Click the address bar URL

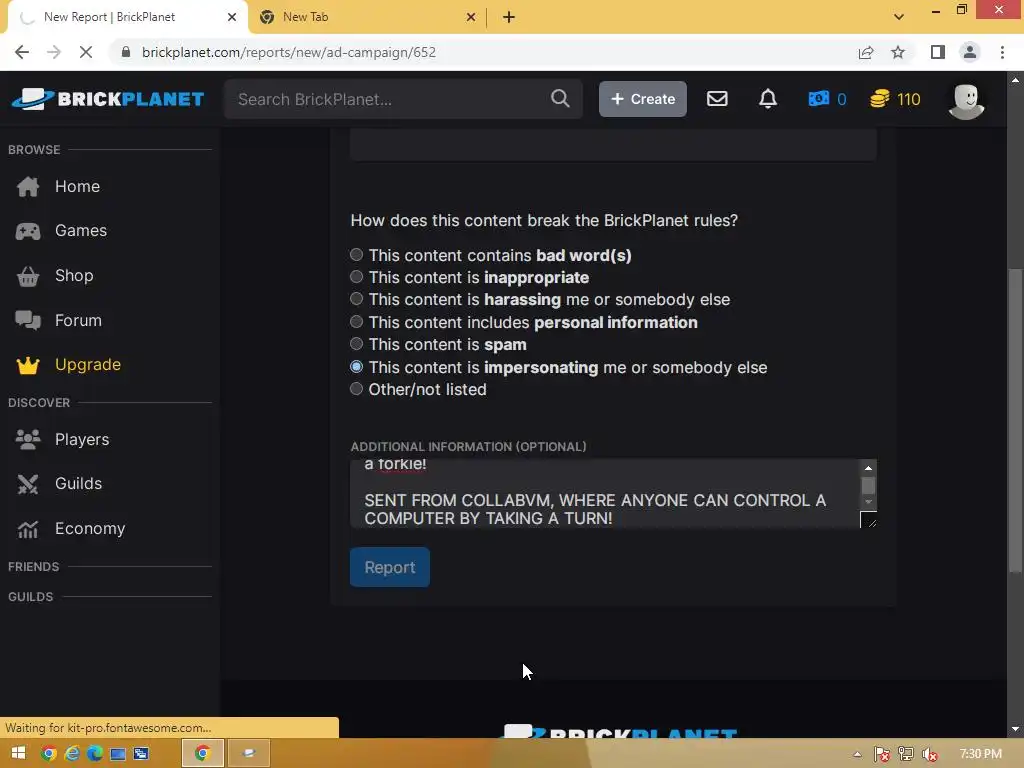coord(289,52)
